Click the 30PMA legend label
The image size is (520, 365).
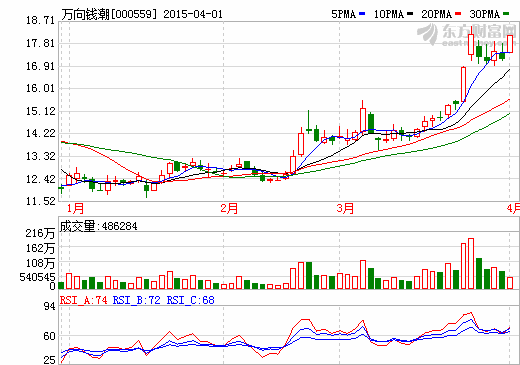(x=485, y=14)
